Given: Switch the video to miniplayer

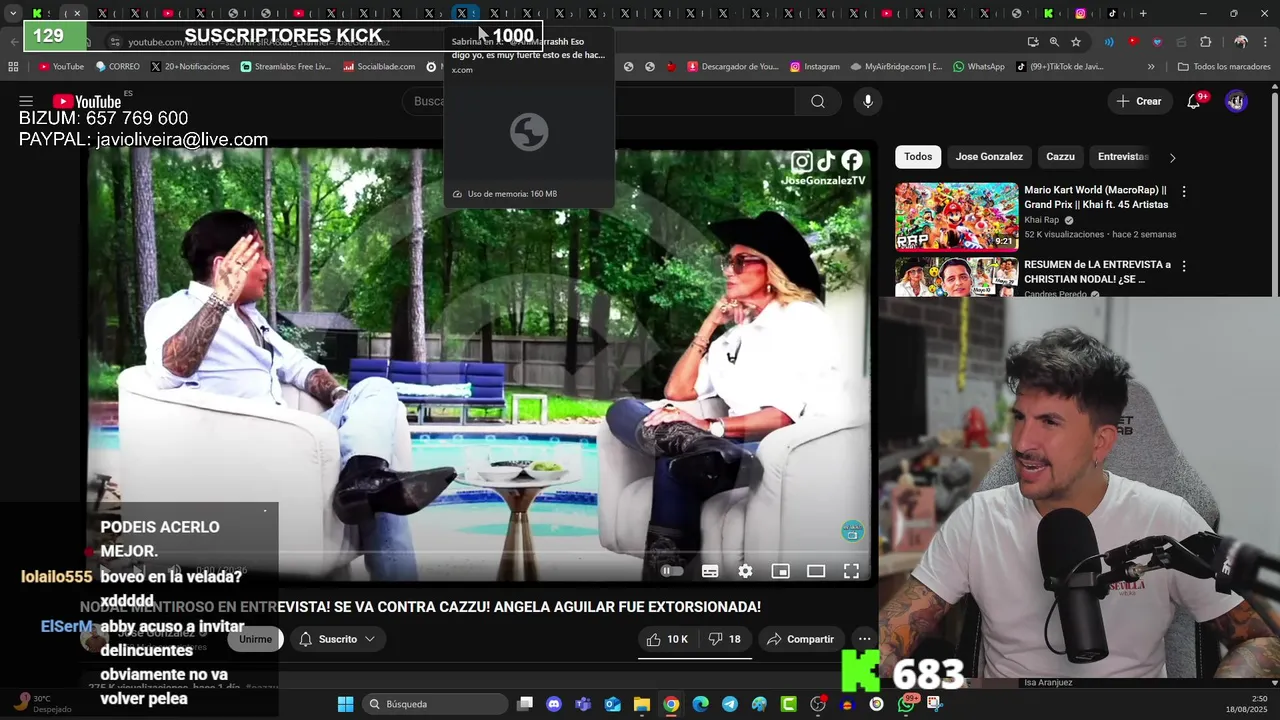Looking at the screenshot, I should (780, 571).
